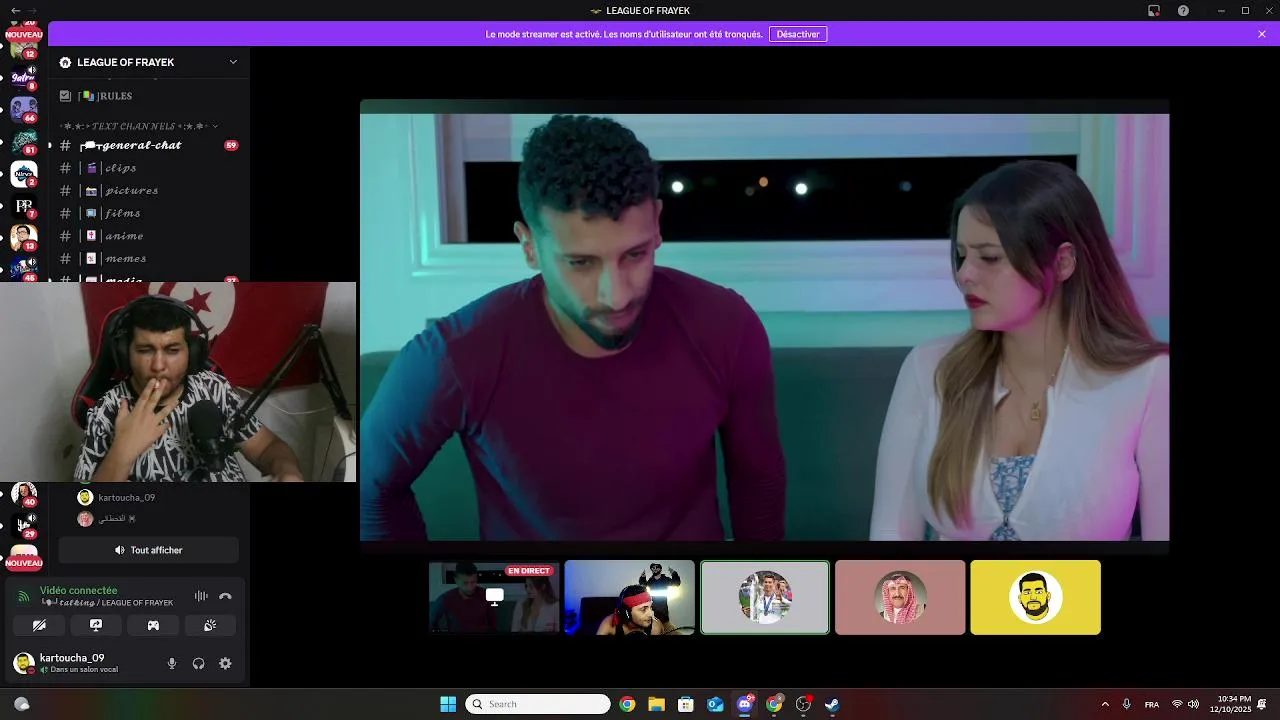
Task: Open server icon with 81 badge
Action: click(24, 141)
